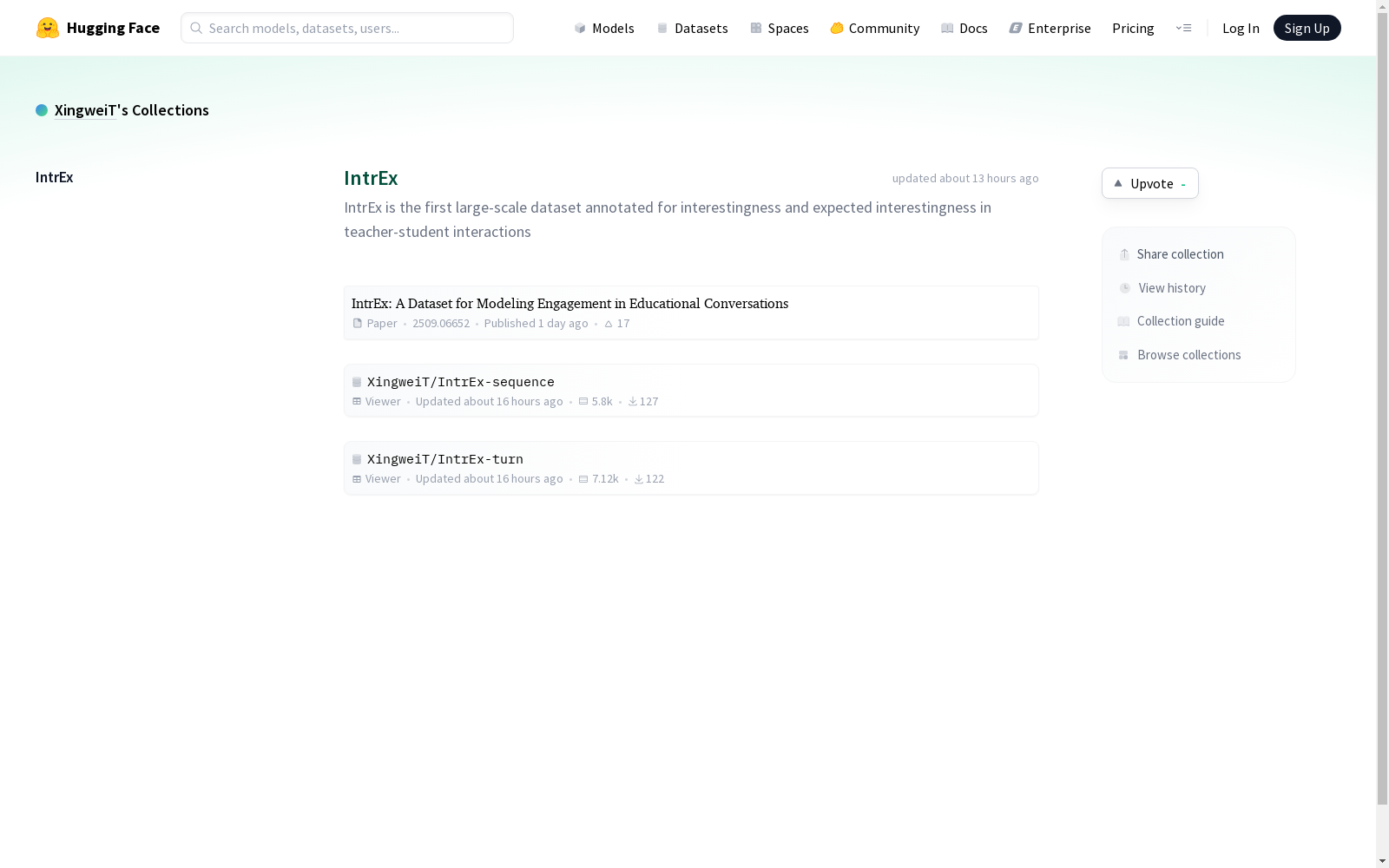Click the IntrEx-turn downloads arrow icon
The height and width of the screenshot is (868, 1389).
(639, 478)
